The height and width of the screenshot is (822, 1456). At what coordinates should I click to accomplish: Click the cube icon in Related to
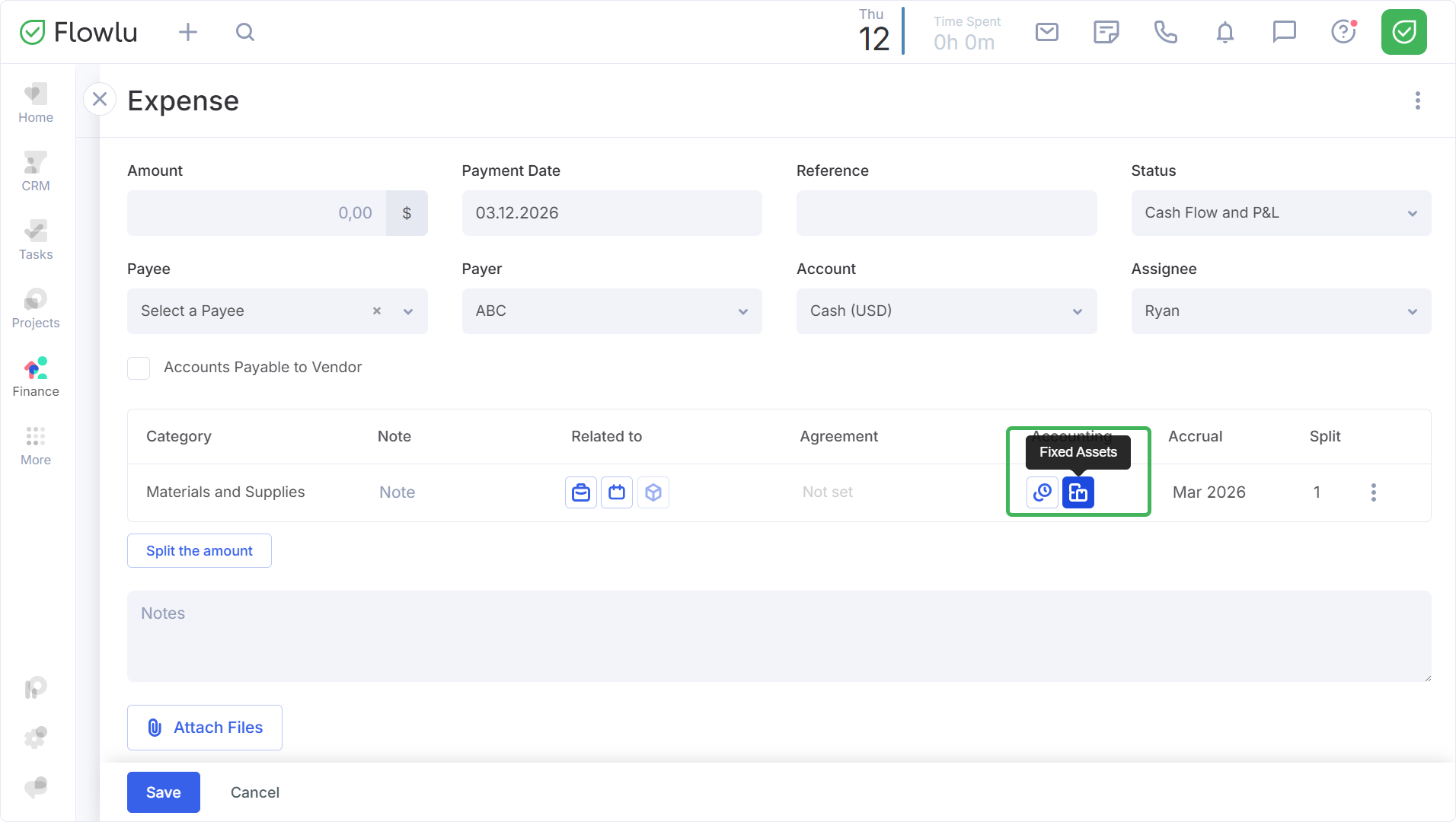tap(653, 492)
